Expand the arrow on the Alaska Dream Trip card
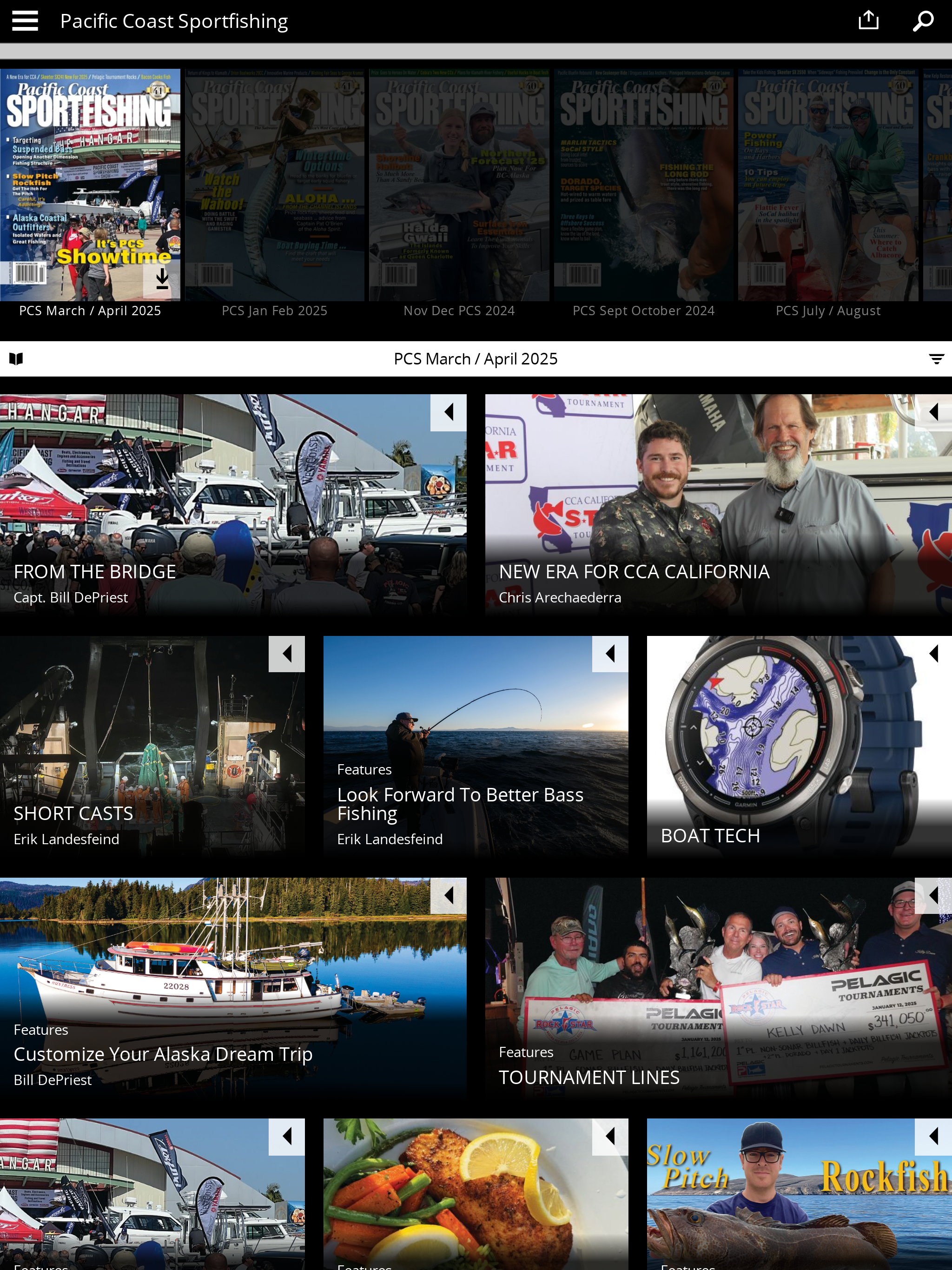The image size is (952, 1270). point(449,896)
